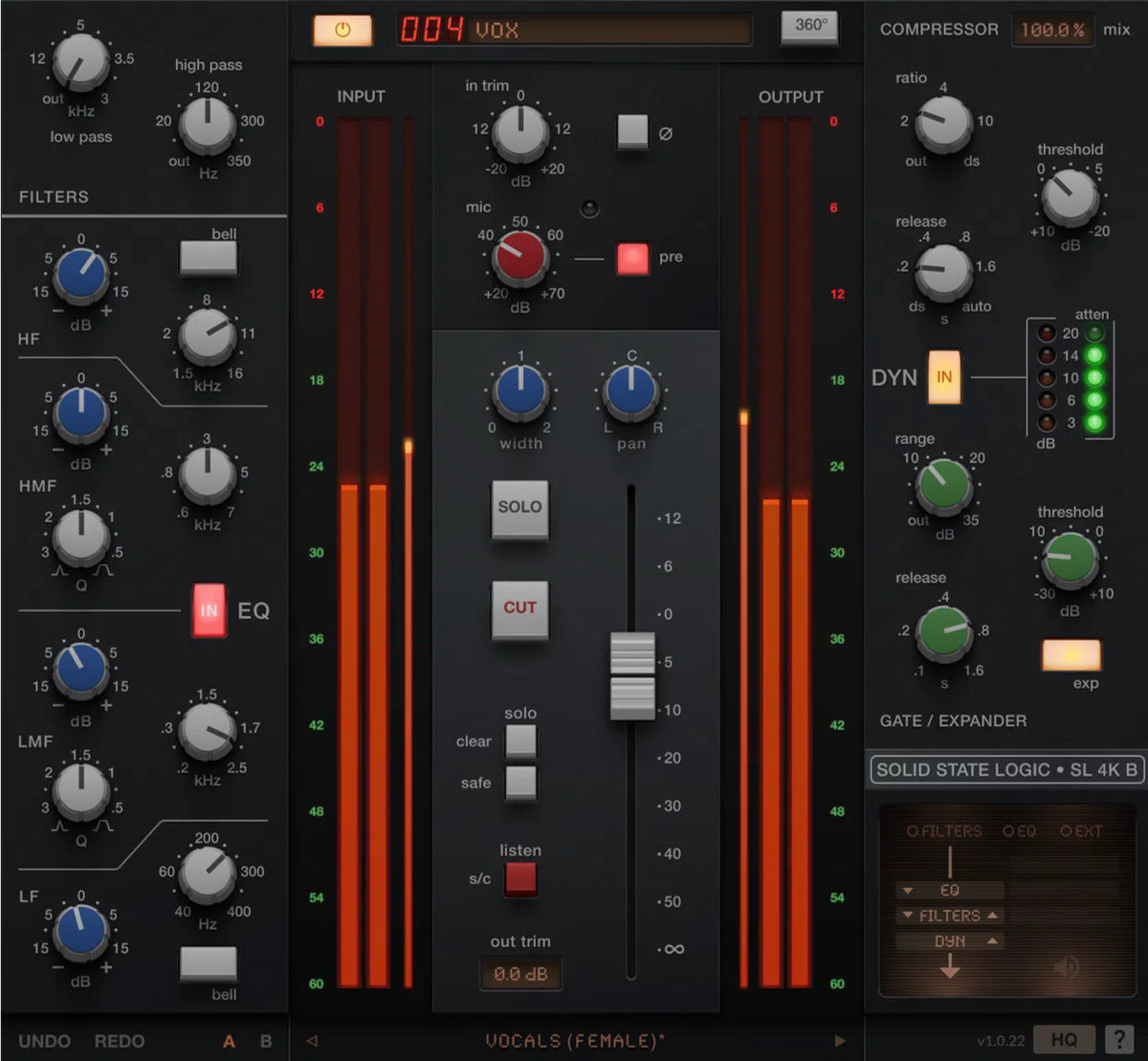Toggle the EQ IN switch
This screenshot has width=1148, height=1061.
(208, 610)
